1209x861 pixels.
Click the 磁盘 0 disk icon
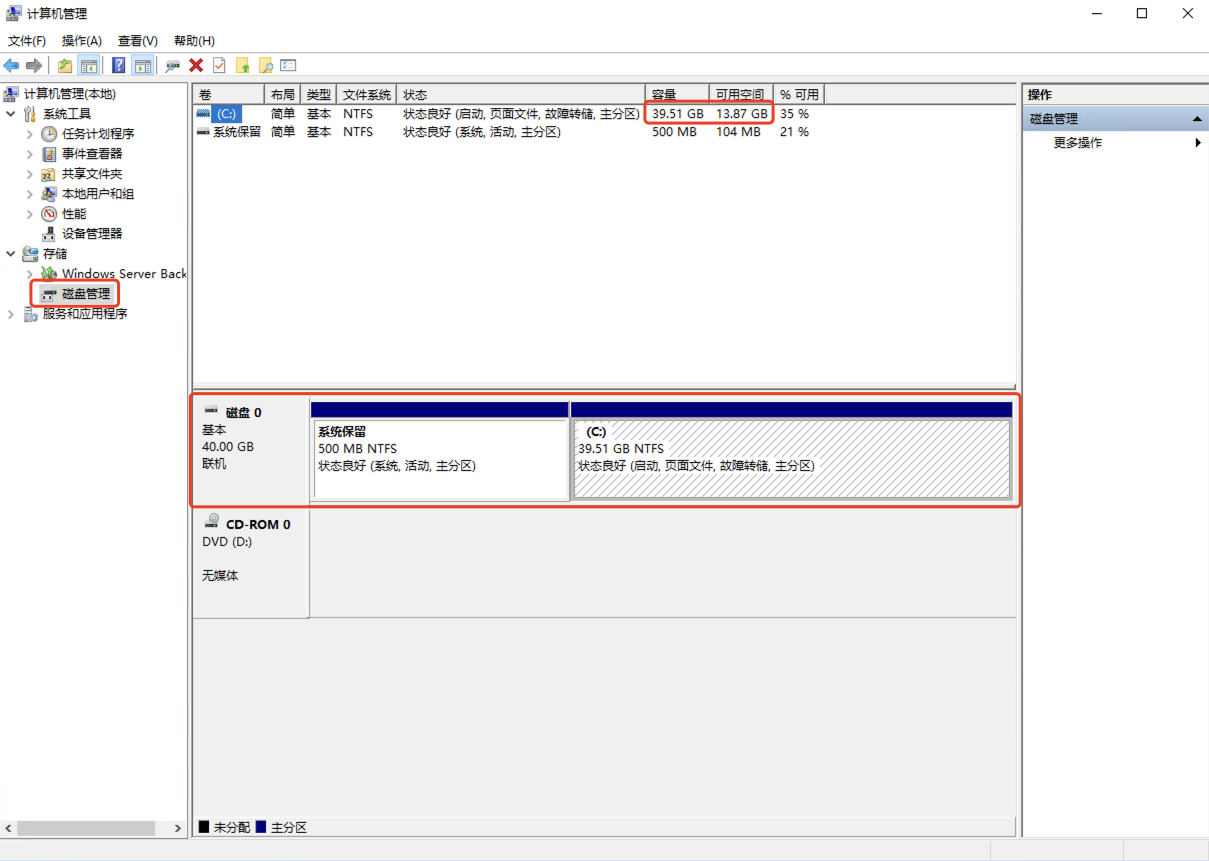[x=211, y=411]
